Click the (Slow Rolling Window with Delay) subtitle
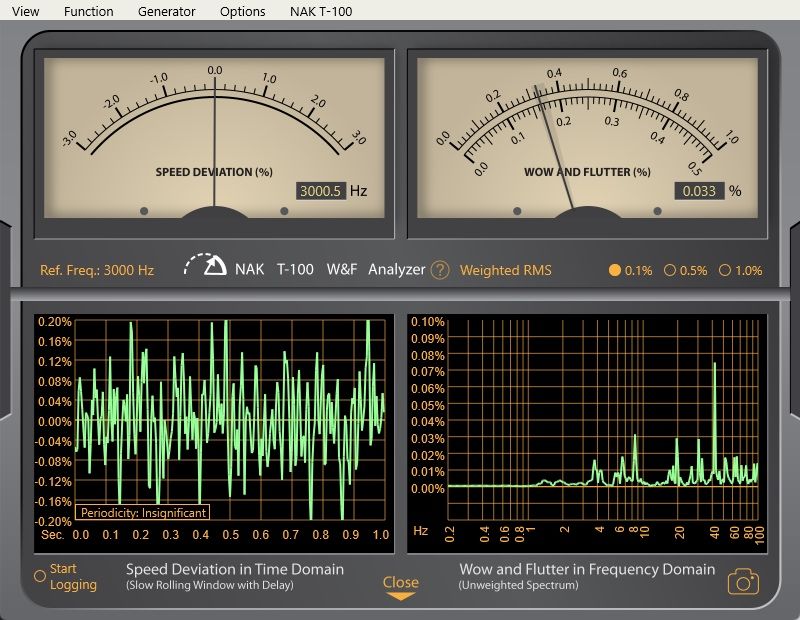 (210, 585)
